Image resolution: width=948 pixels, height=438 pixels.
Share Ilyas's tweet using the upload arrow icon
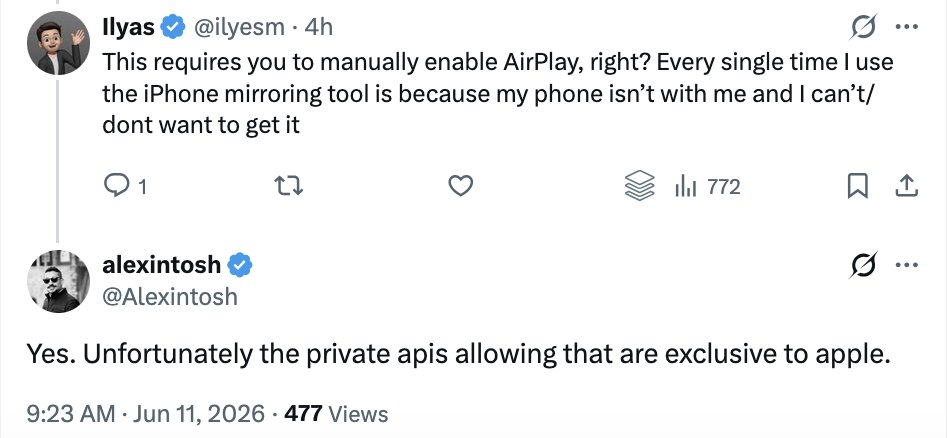click(906, 186)
